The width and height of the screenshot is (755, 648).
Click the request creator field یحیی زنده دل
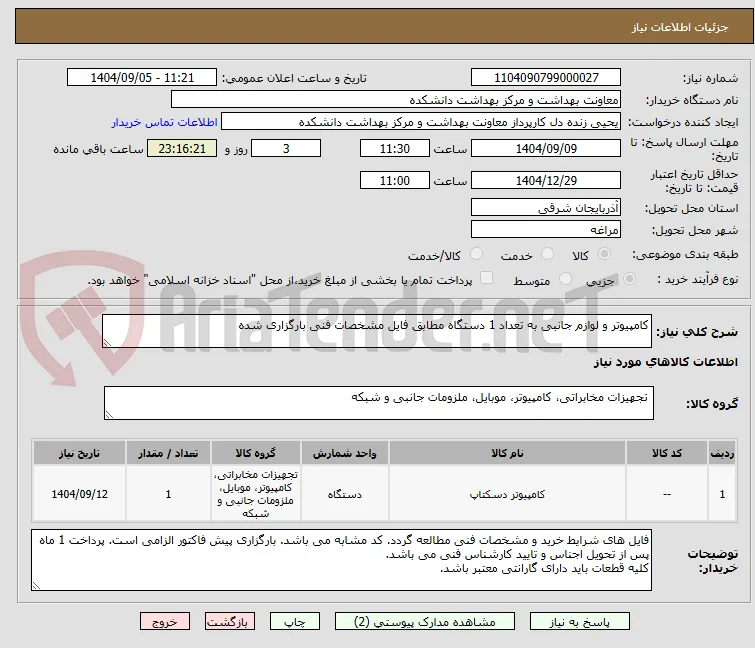(x=420, y=122)
